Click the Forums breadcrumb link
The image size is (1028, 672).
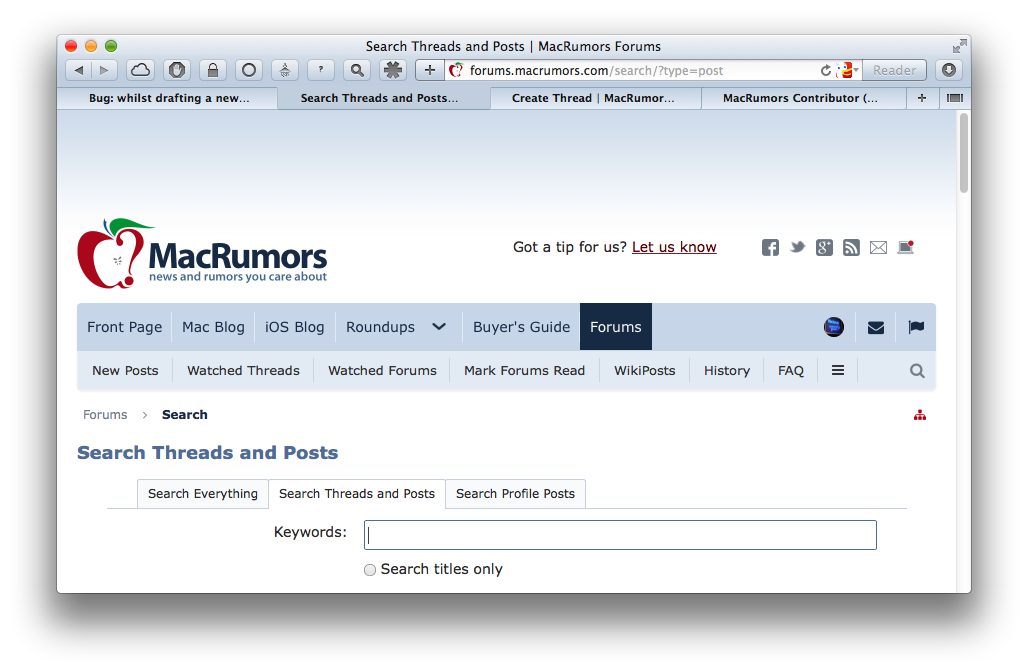pos(105,414)
